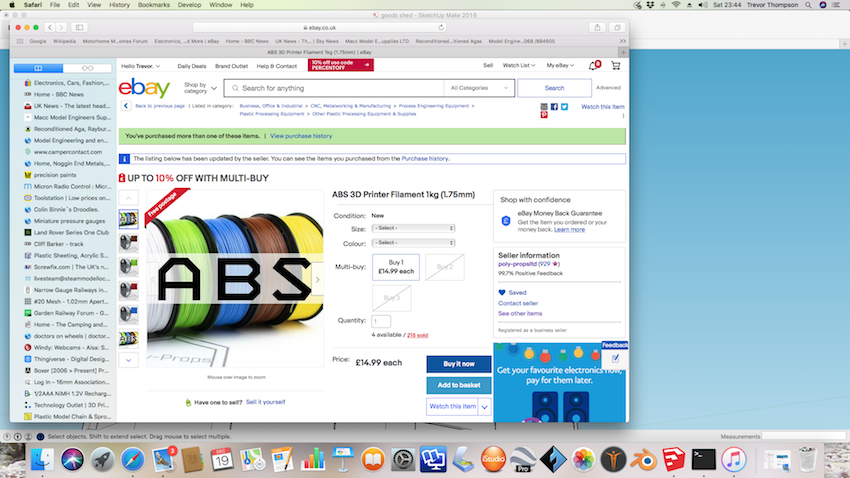
Task: Click Add to basket button
Action: click(459, 385)
